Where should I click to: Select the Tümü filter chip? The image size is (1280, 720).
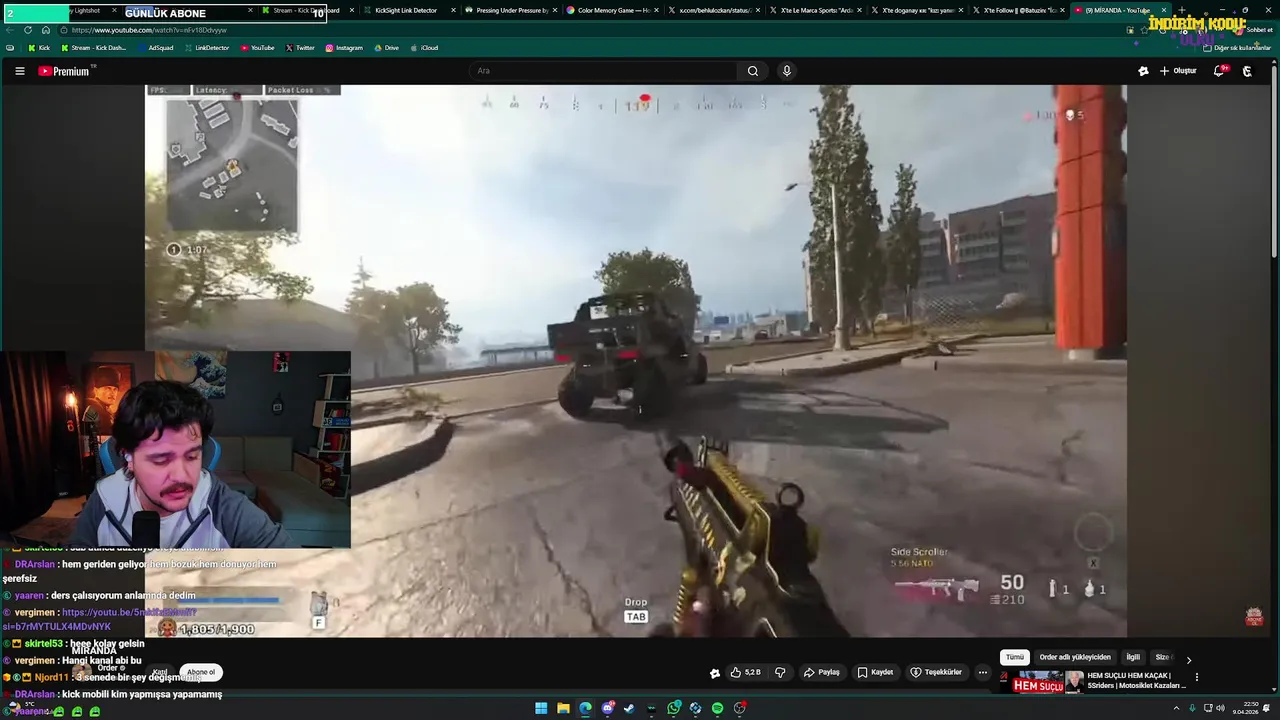click(x=1015, y=657)
